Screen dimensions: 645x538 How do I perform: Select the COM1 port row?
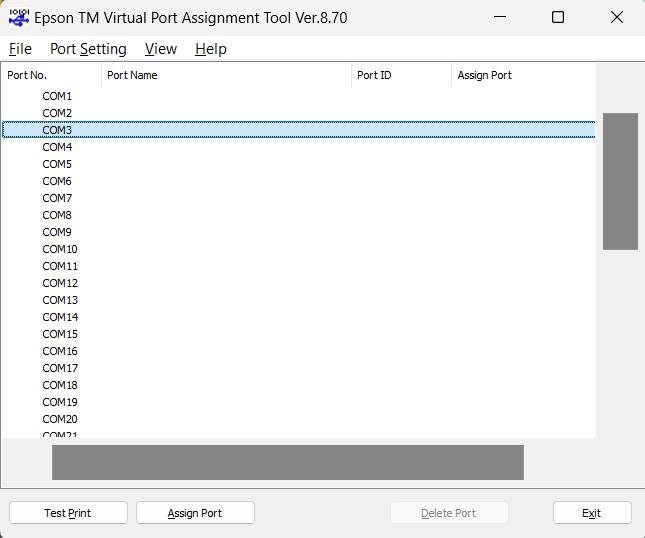click(57, 96)
